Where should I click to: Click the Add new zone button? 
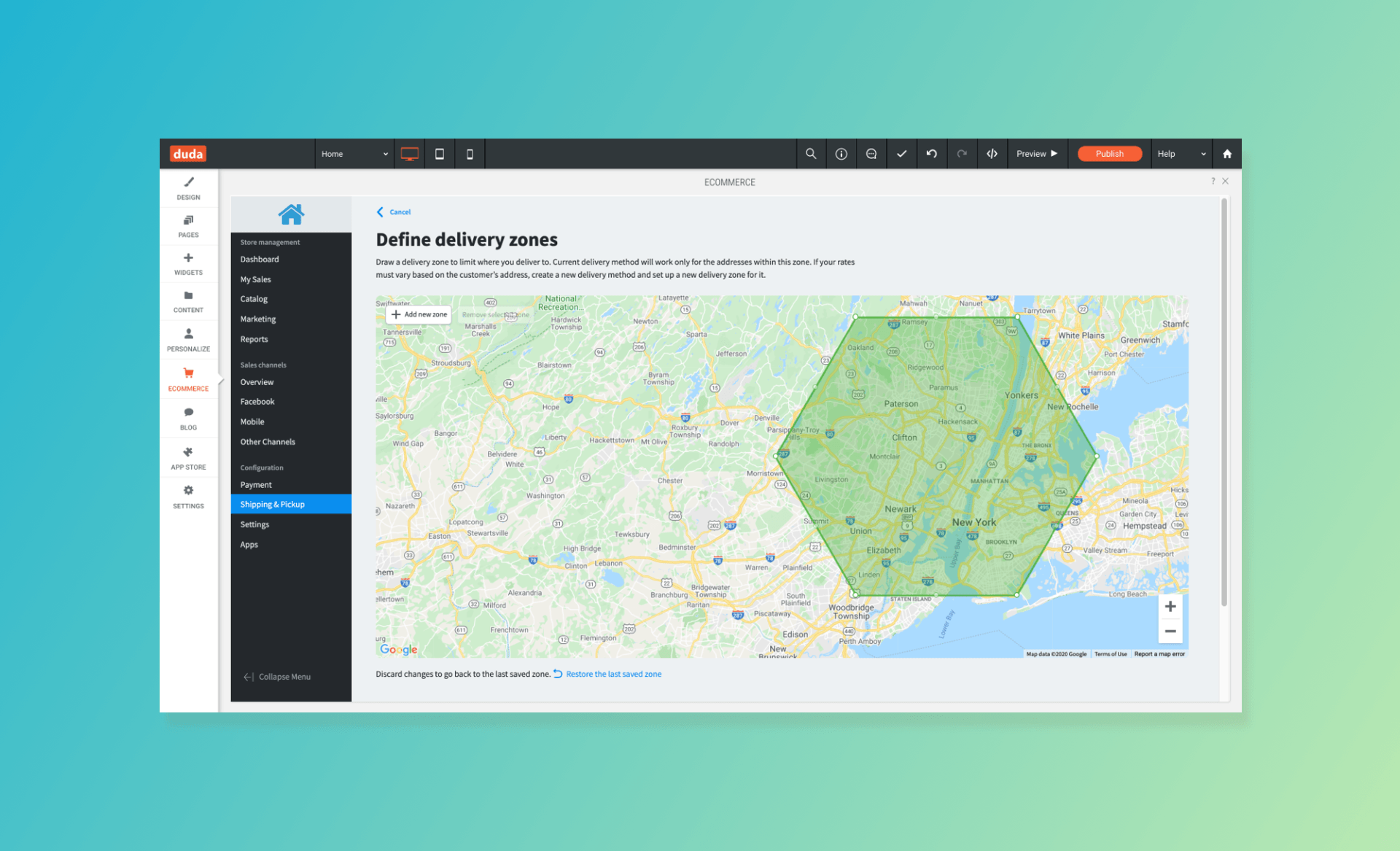tap(418, 314)
